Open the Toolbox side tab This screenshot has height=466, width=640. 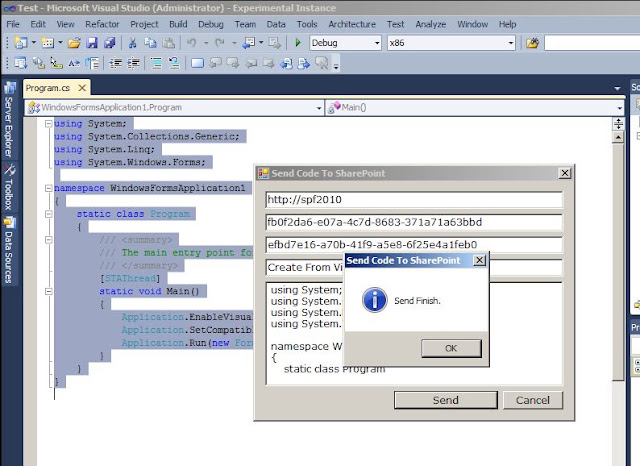tap(9, 187)
